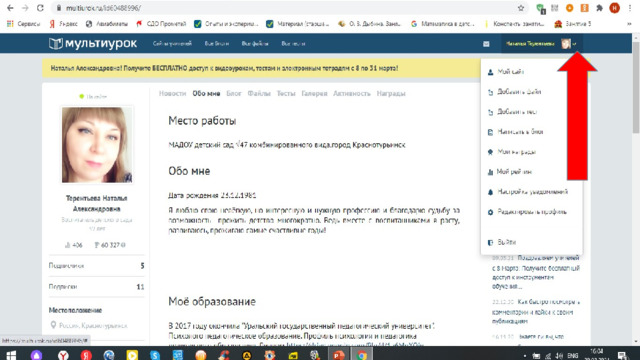
Task: Click the yellow free-access promo banner
Action: coord(261,68)
